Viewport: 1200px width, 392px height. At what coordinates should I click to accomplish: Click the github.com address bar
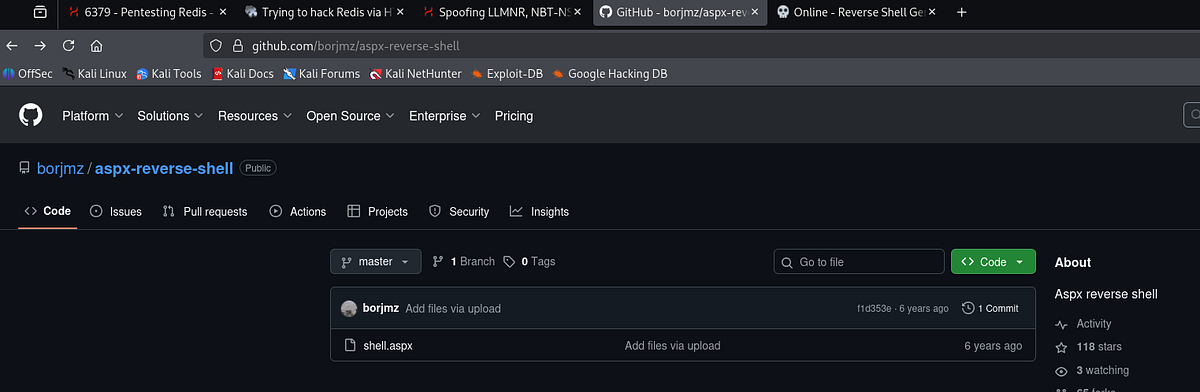coord(700,46)
